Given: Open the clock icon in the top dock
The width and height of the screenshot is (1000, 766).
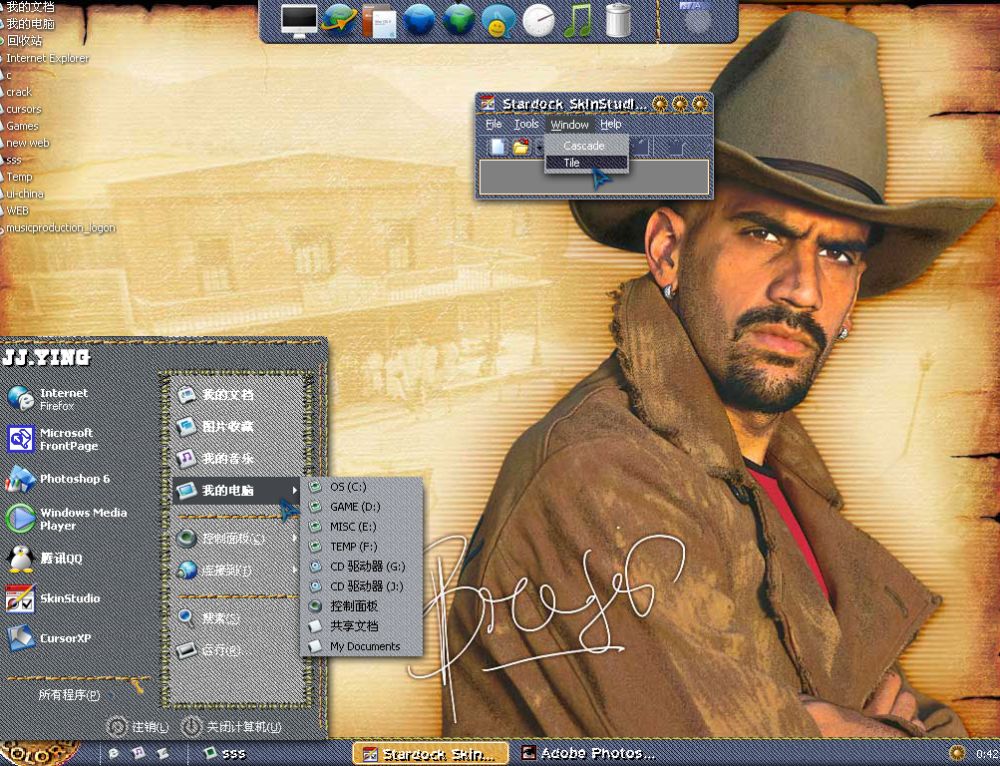Looking at the screenshot, I should point(538,20).
